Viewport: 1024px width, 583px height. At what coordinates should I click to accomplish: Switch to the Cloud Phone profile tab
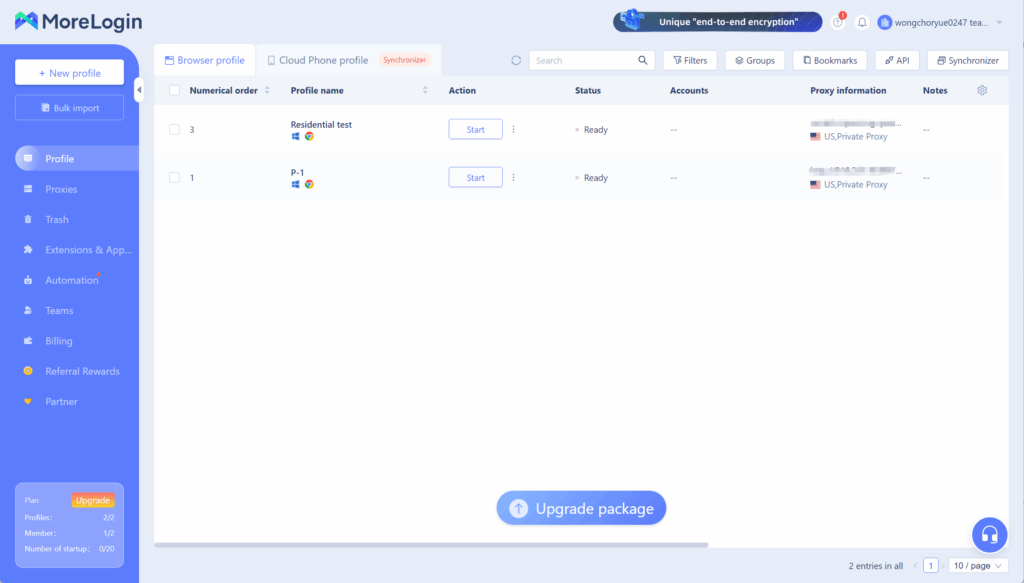pyautogui.click(x=317, y=60)
